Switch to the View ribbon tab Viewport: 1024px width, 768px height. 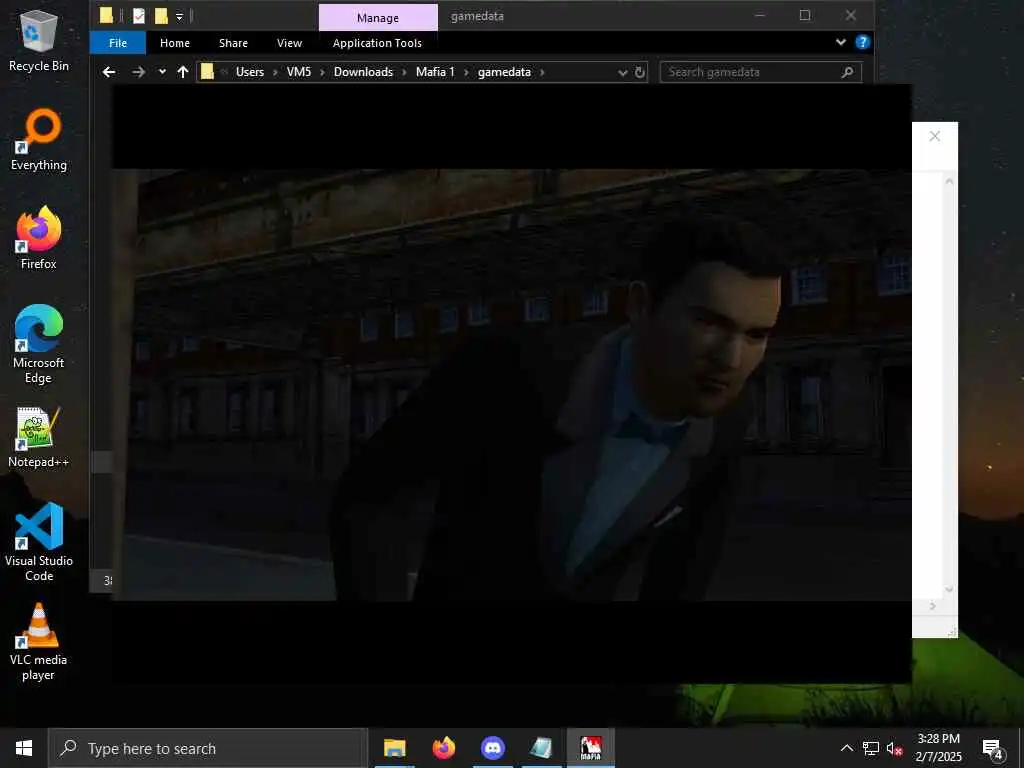click(289, 42)
